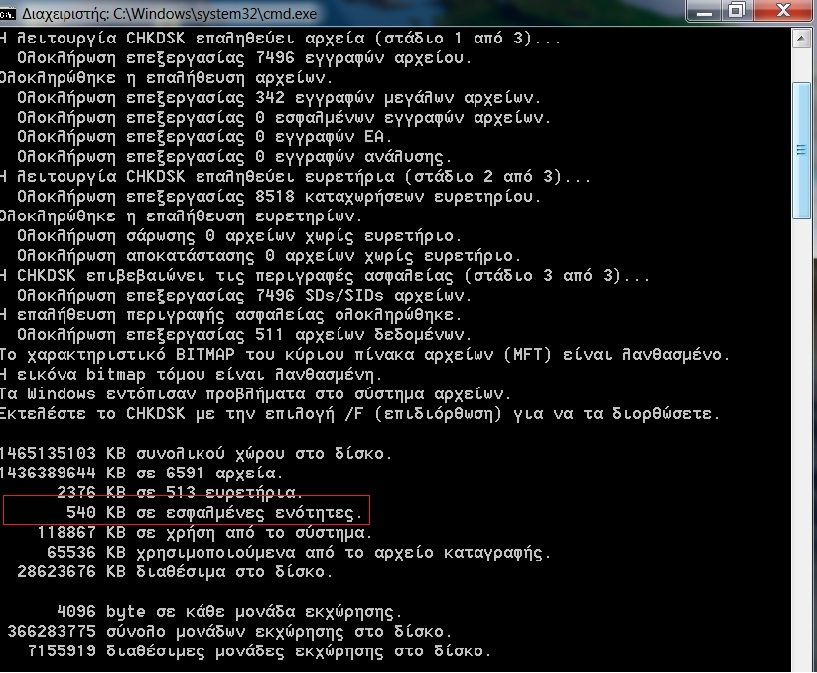Click the line 'εικόνα bitmap τόμου είναι λανθασμένη'
The height and width of the screenshot is (673, 817).
coord(191,375)
